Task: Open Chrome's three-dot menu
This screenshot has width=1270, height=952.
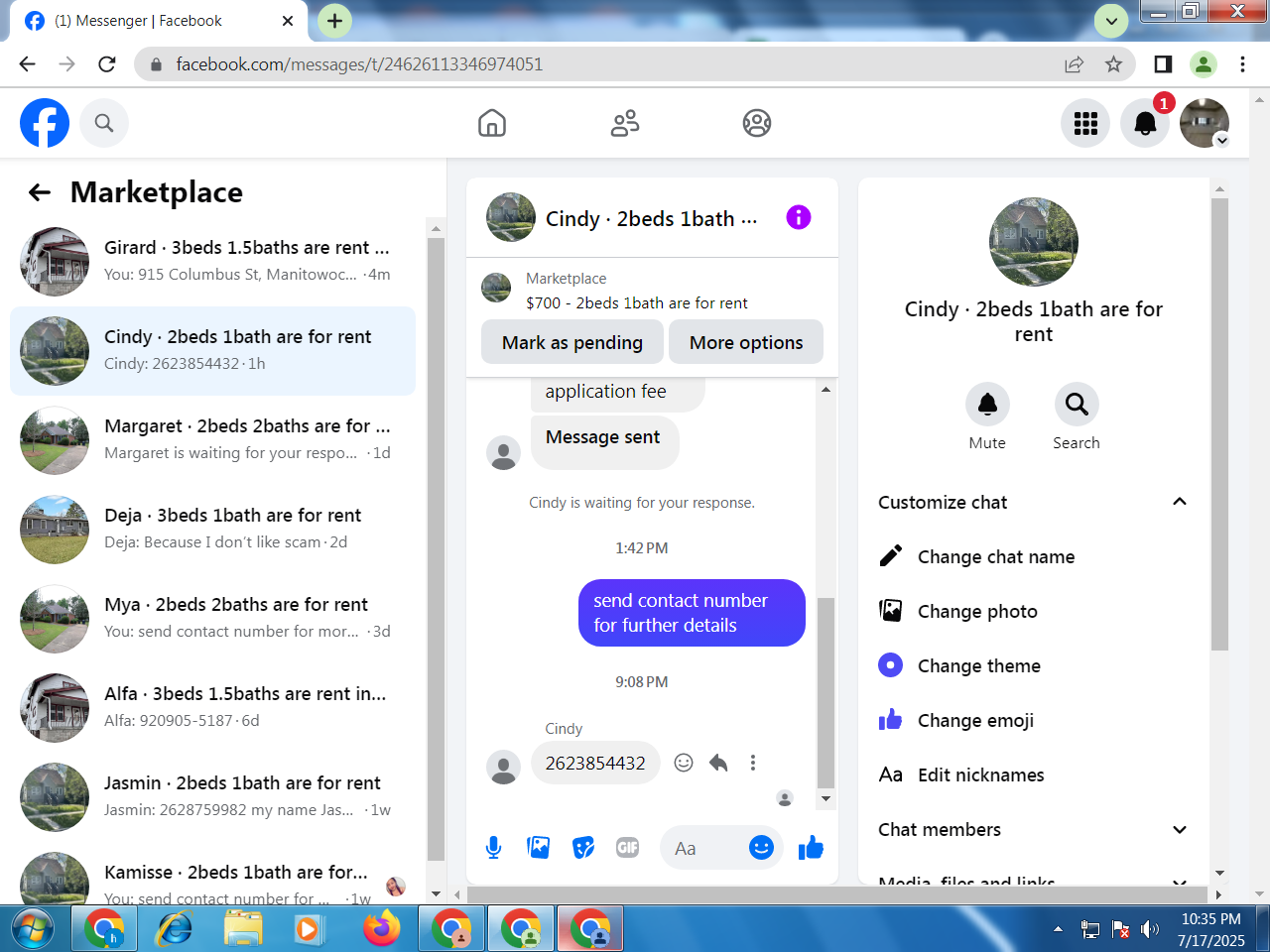Action: coord(1242,64)
